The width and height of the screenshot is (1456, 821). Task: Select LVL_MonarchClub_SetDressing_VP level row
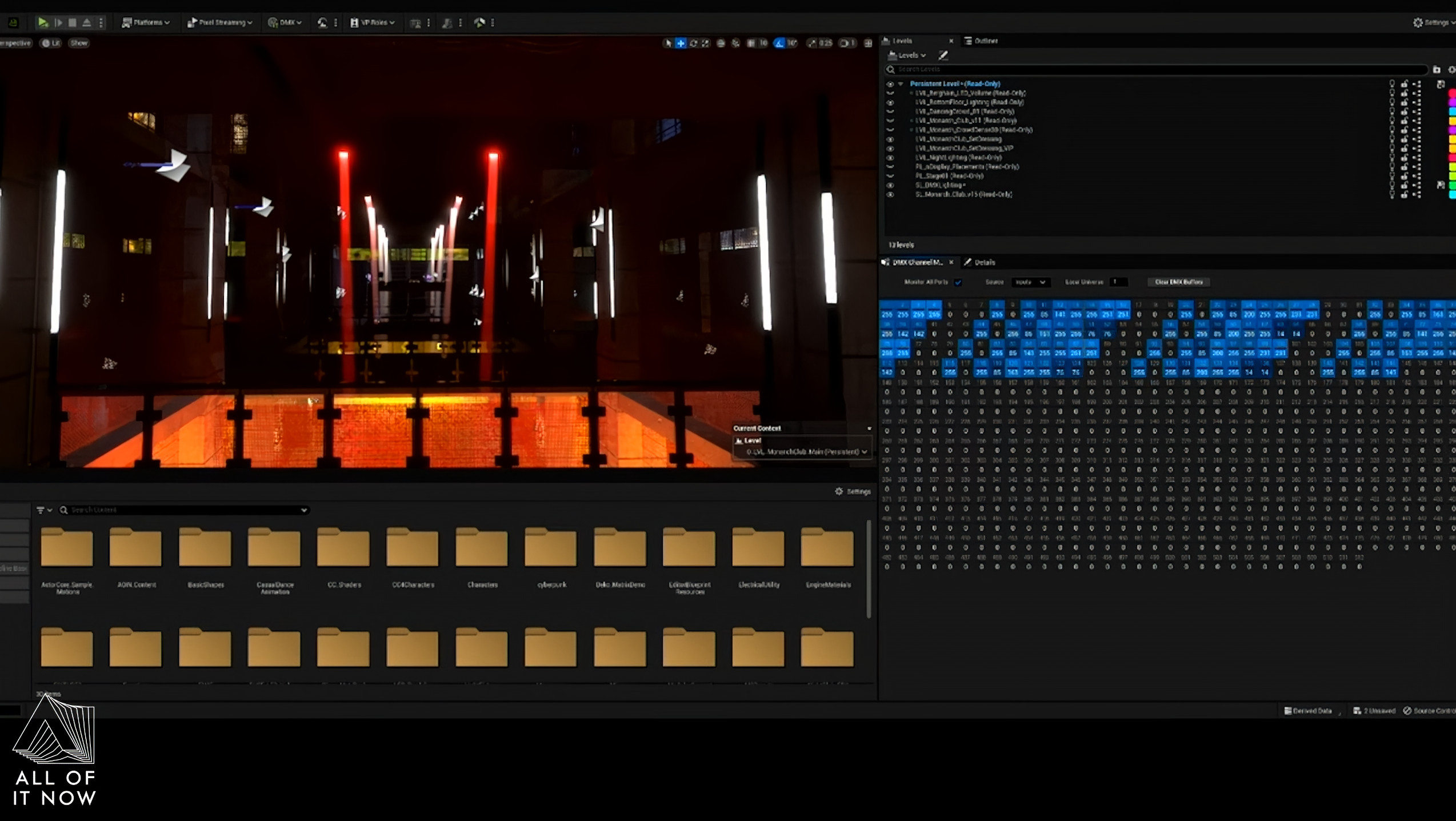(x=963, y=148)
